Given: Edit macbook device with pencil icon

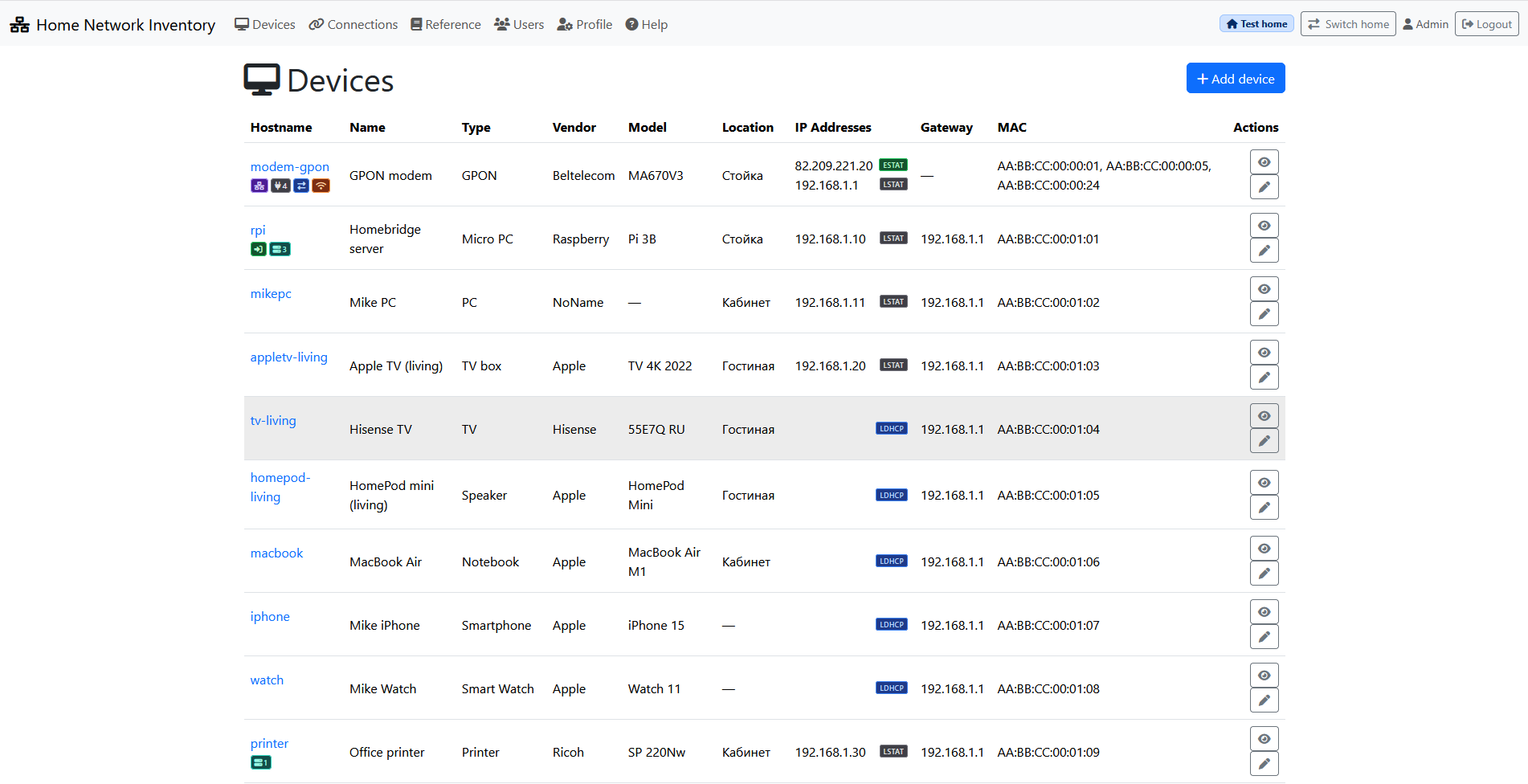Looking at the screenshot, I should [1264, 574].
